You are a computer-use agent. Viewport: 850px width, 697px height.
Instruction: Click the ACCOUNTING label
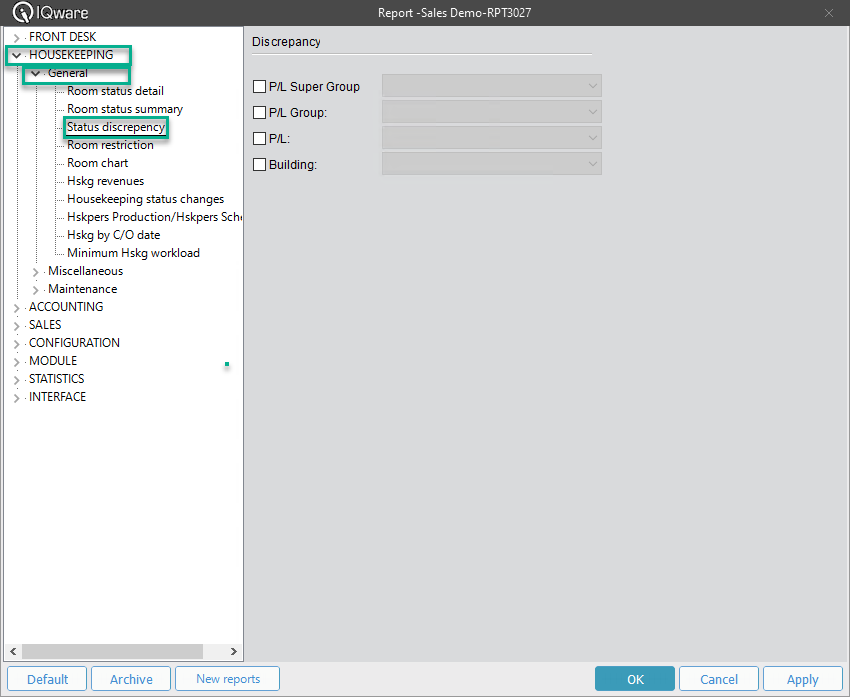[x=66, y=307]
